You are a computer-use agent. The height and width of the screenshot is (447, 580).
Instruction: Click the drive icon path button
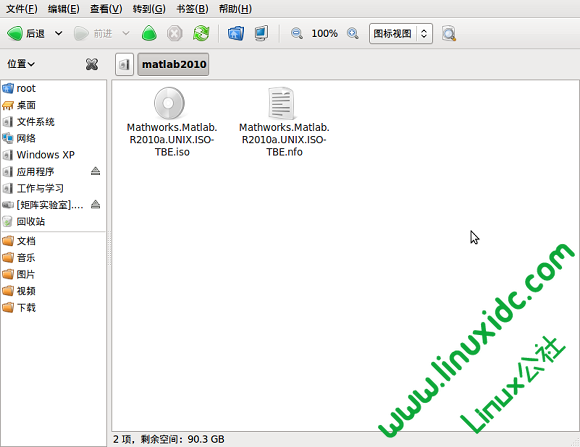[124, 64]
